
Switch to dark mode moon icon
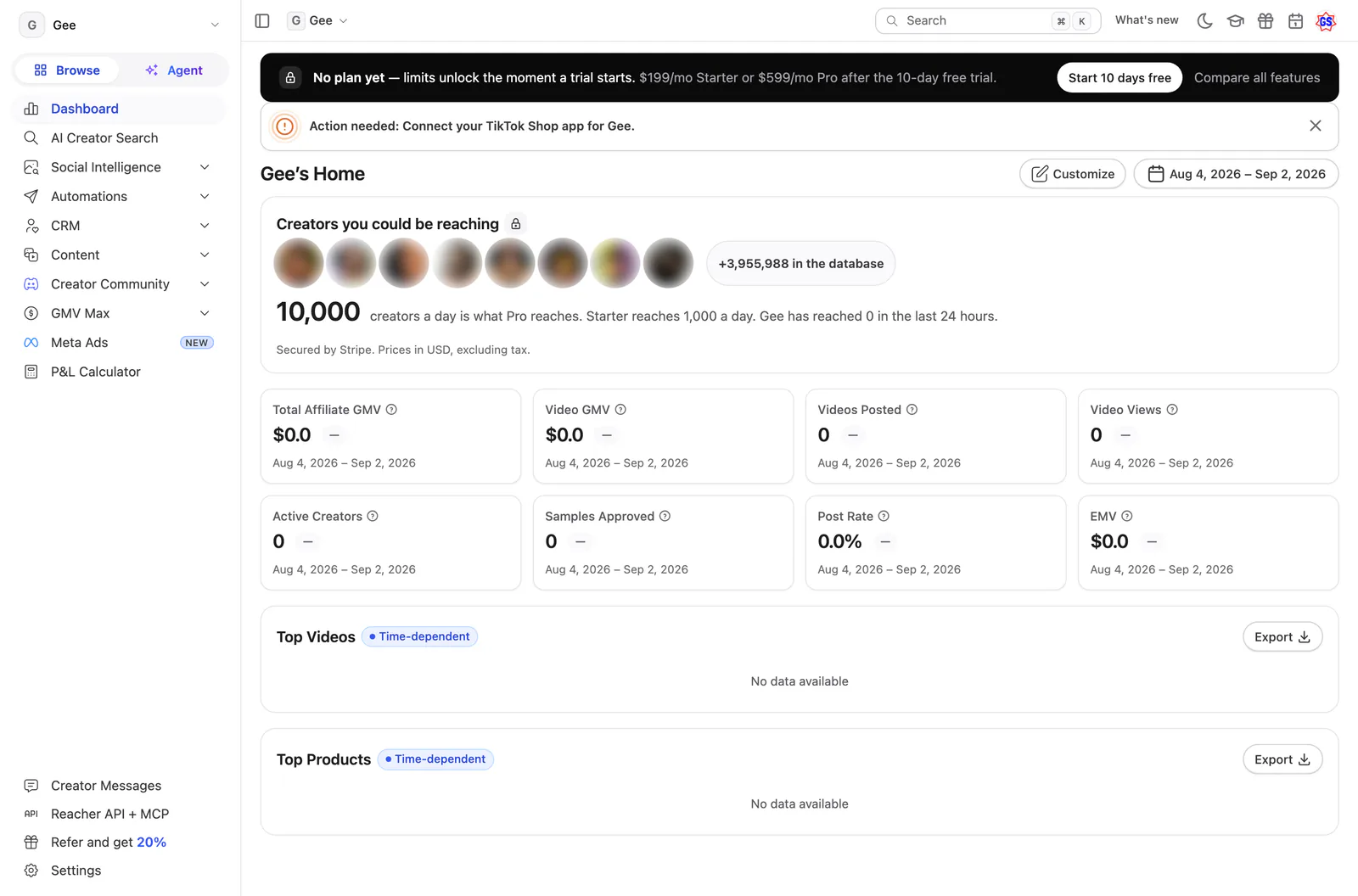1204,20
